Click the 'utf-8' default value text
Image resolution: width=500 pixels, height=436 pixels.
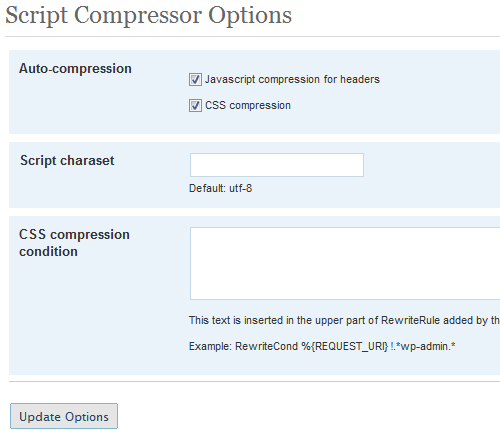(x=240, y=188)
